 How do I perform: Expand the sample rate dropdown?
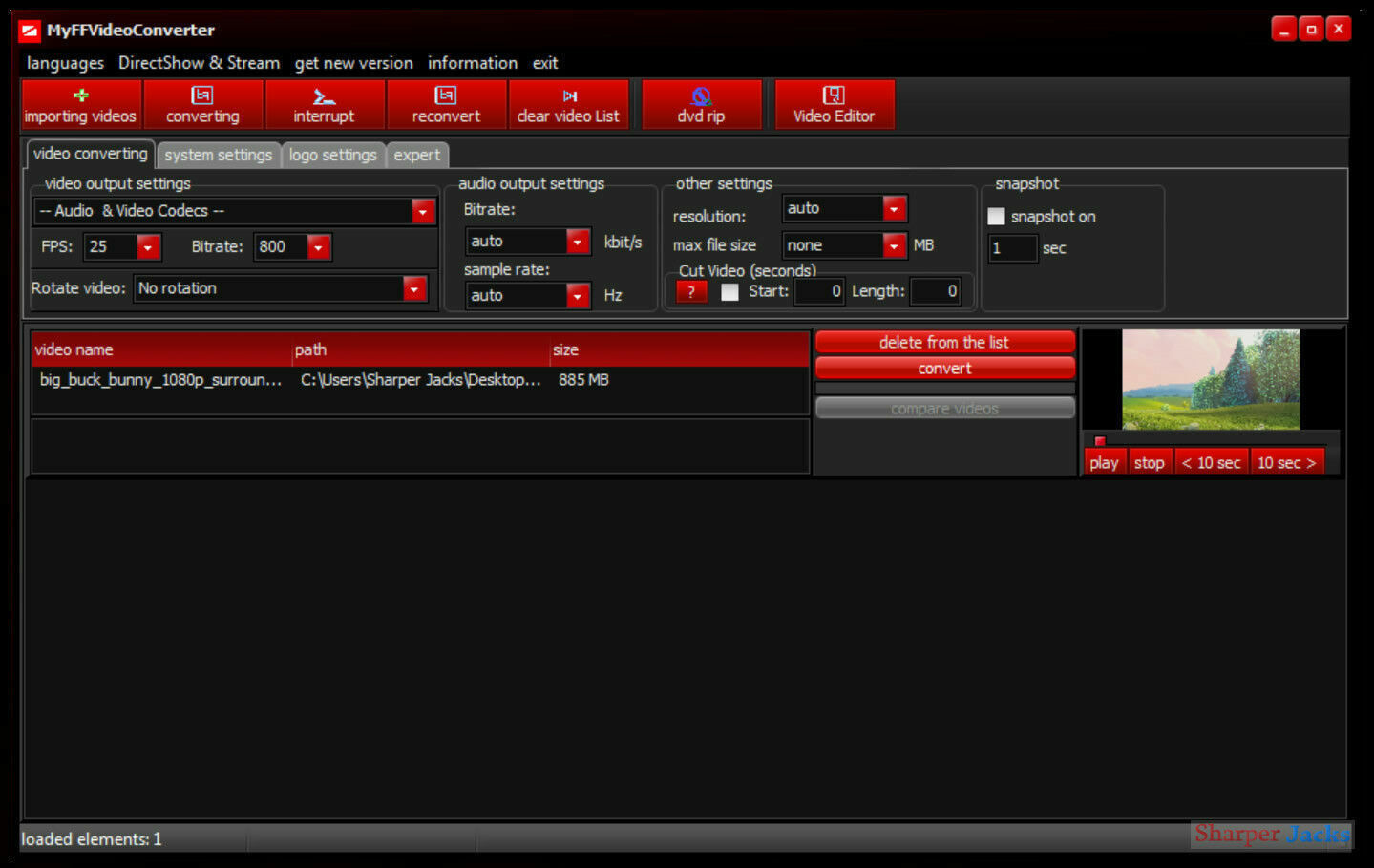[x=578, y=296]
